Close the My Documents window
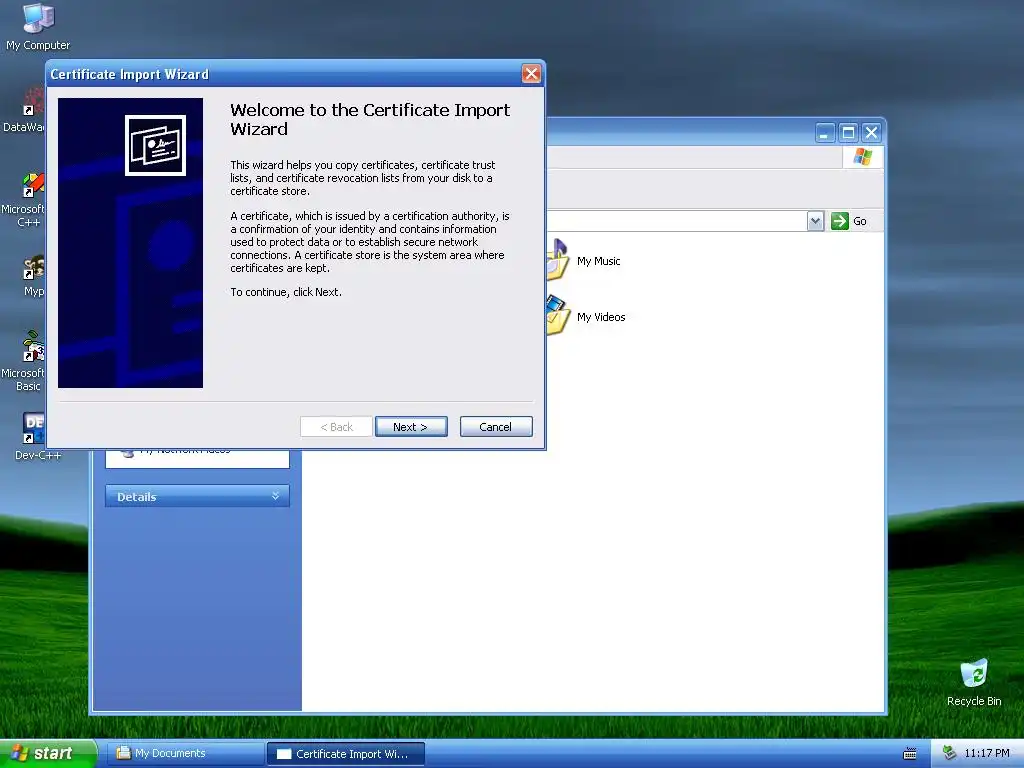1024x768 pixels. [871, 133]
